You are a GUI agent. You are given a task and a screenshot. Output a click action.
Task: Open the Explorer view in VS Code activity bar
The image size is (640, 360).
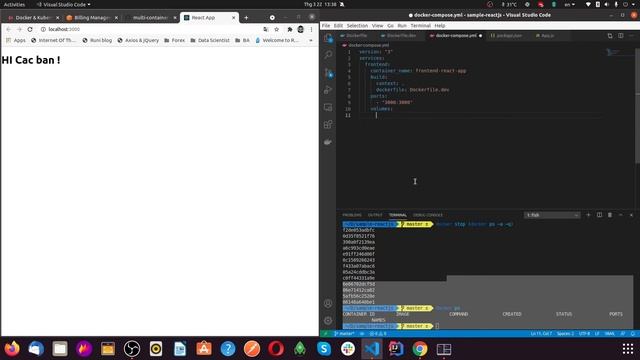328,38
